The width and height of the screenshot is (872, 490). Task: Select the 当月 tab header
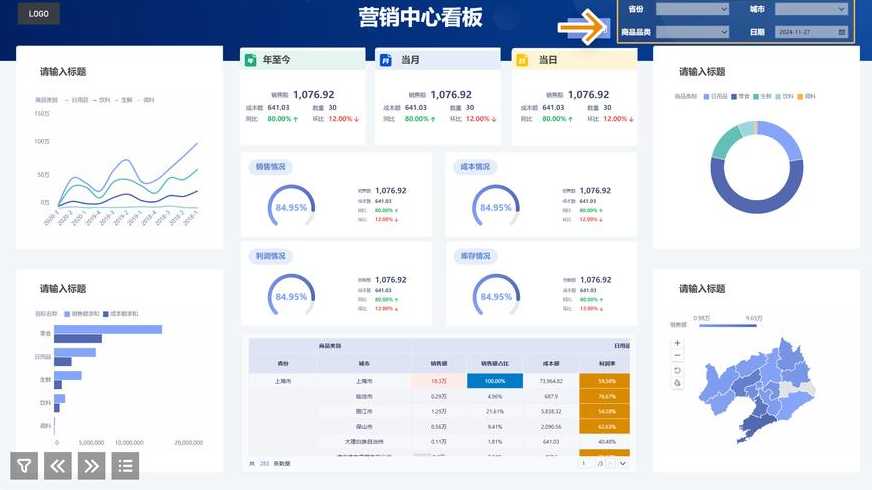[438, 60]
